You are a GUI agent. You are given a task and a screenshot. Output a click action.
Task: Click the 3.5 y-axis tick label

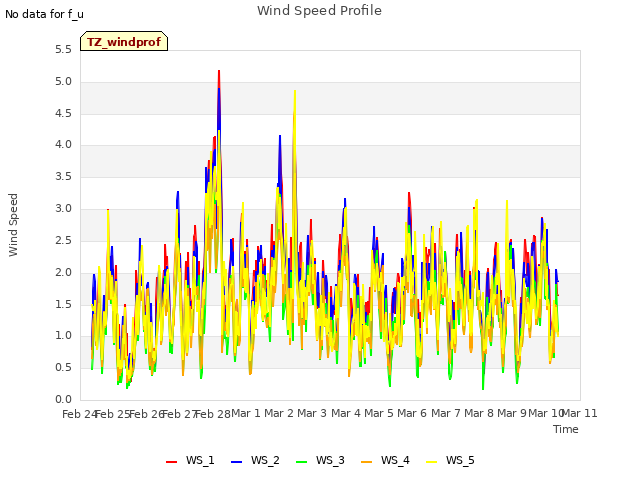(x=63, y=177)
